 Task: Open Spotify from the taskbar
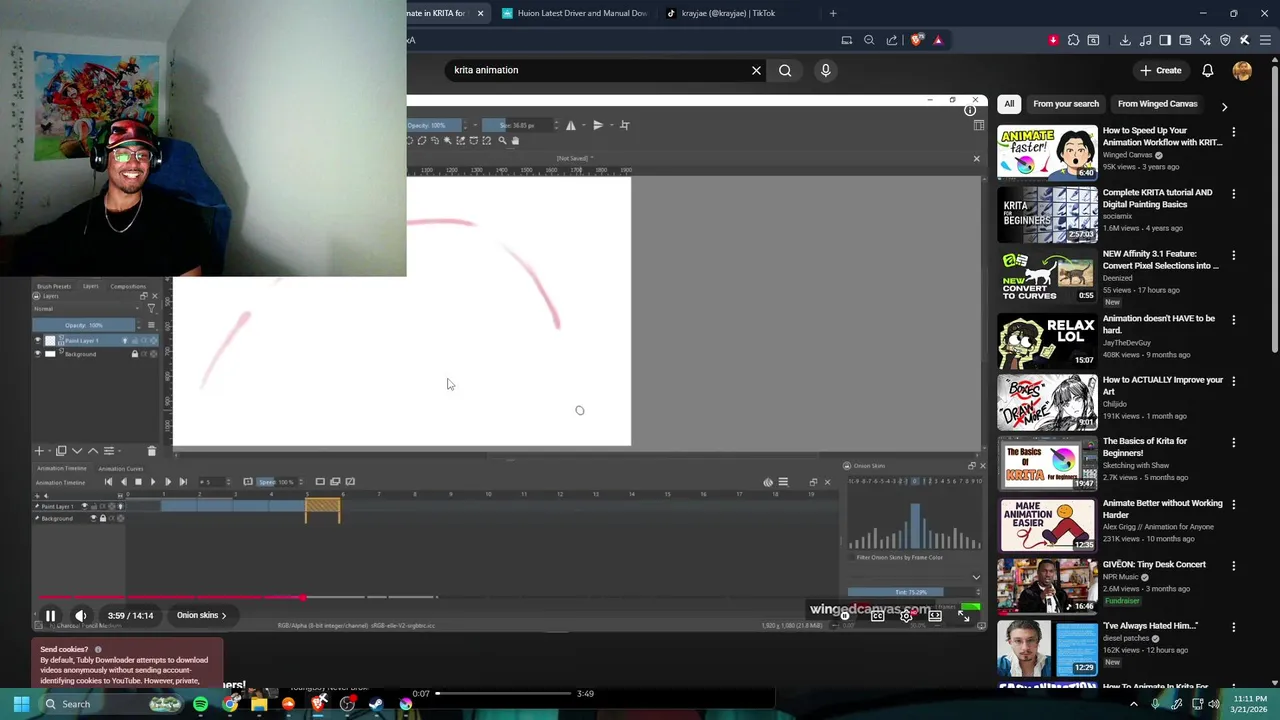coord(201,704)
